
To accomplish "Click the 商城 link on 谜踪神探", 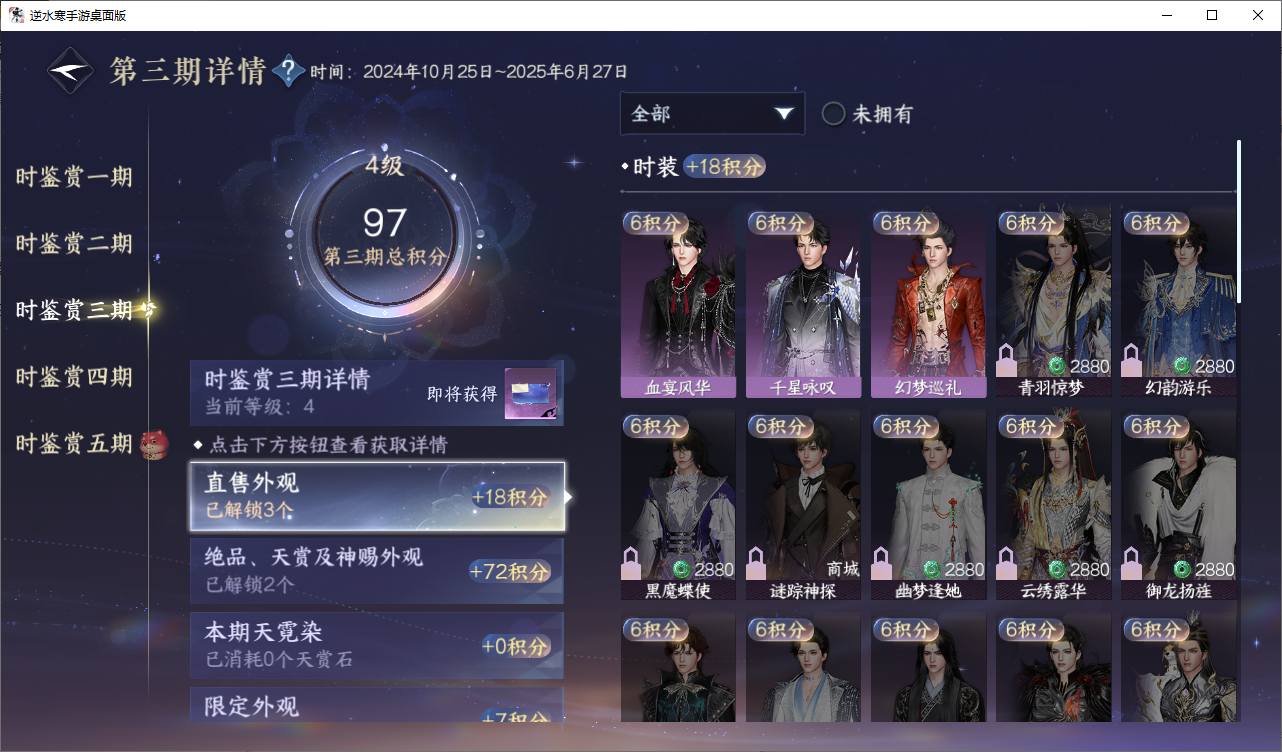I will 843,569.
